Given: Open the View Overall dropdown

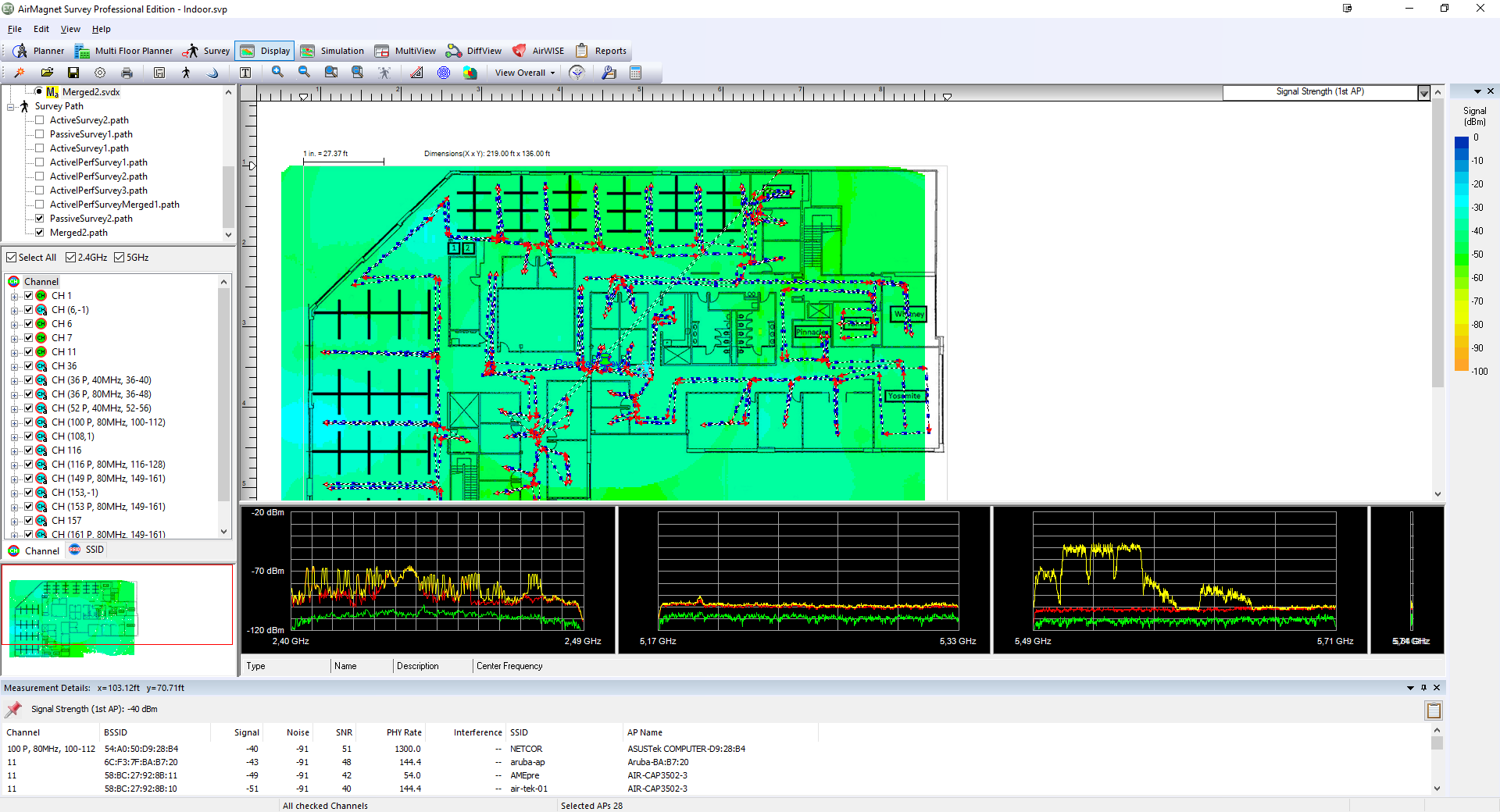Looking at the screenshot, I should [525, 73].
